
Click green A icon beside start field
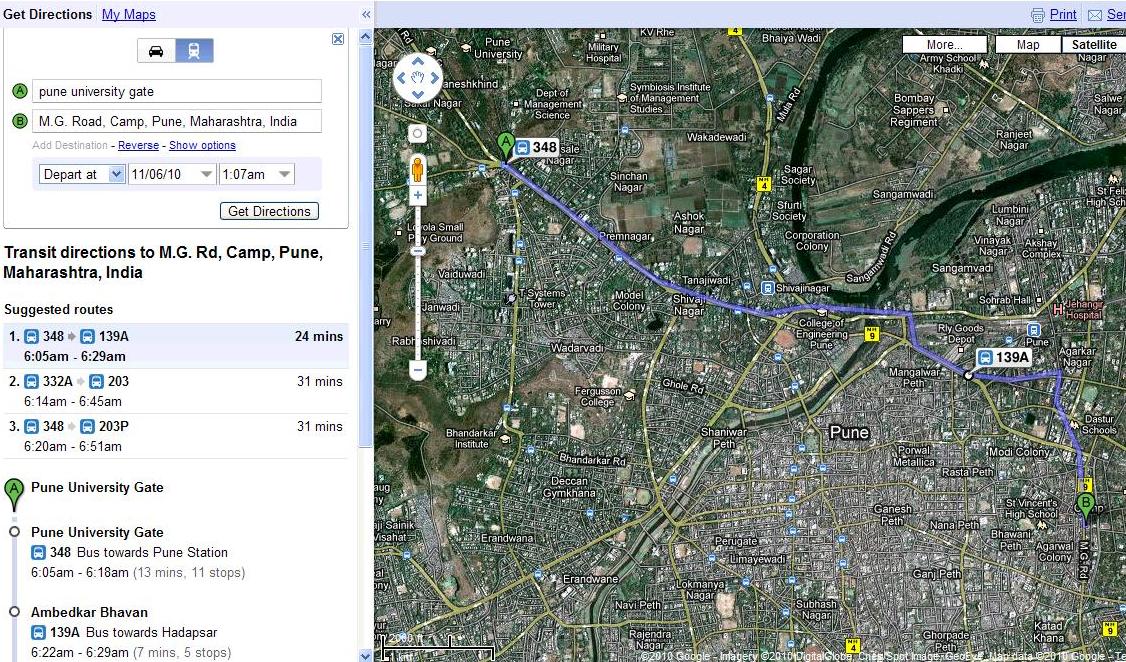coord(20,91)
